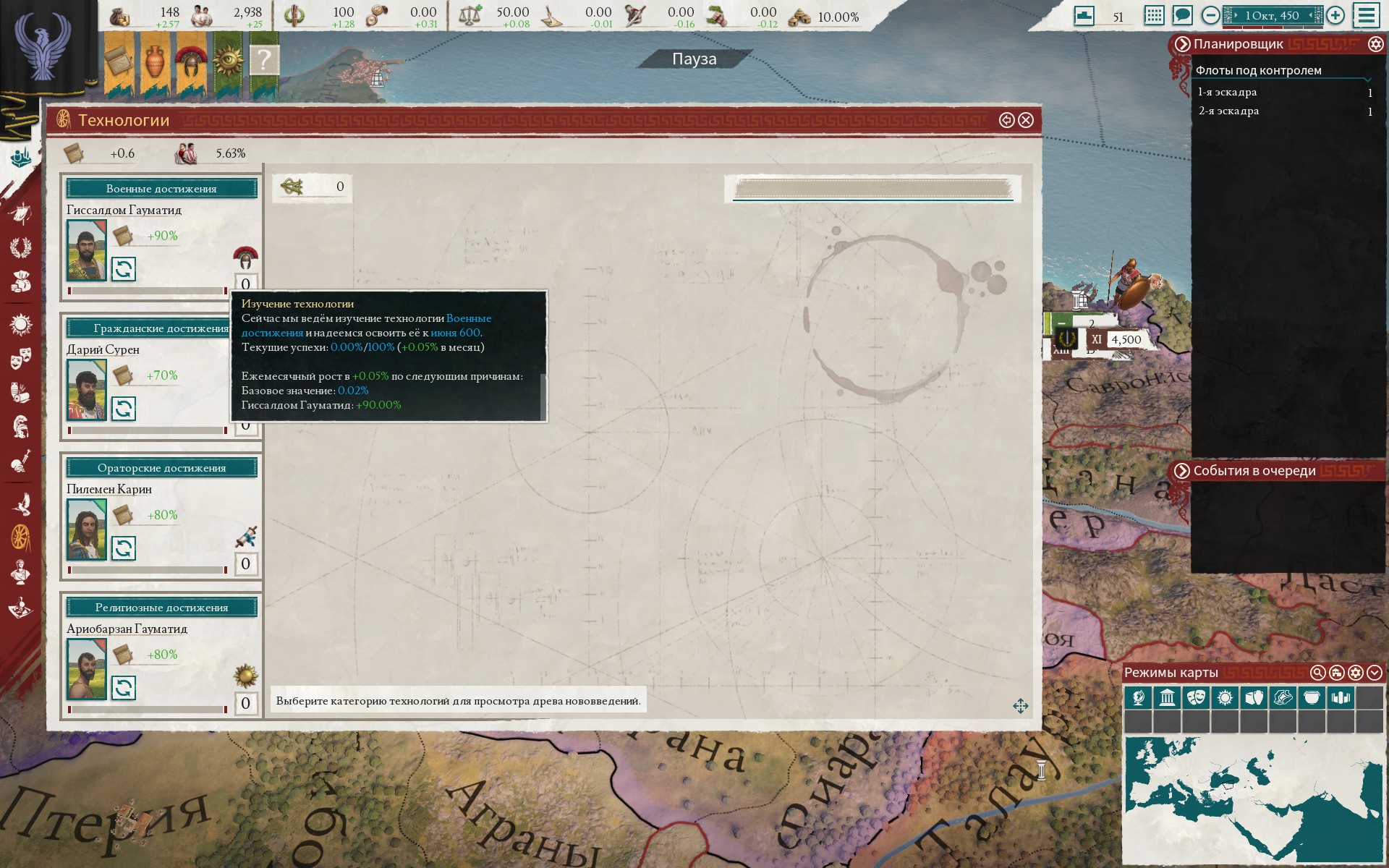Collapse the Режимы карты panel arrow

point(1375,673)
